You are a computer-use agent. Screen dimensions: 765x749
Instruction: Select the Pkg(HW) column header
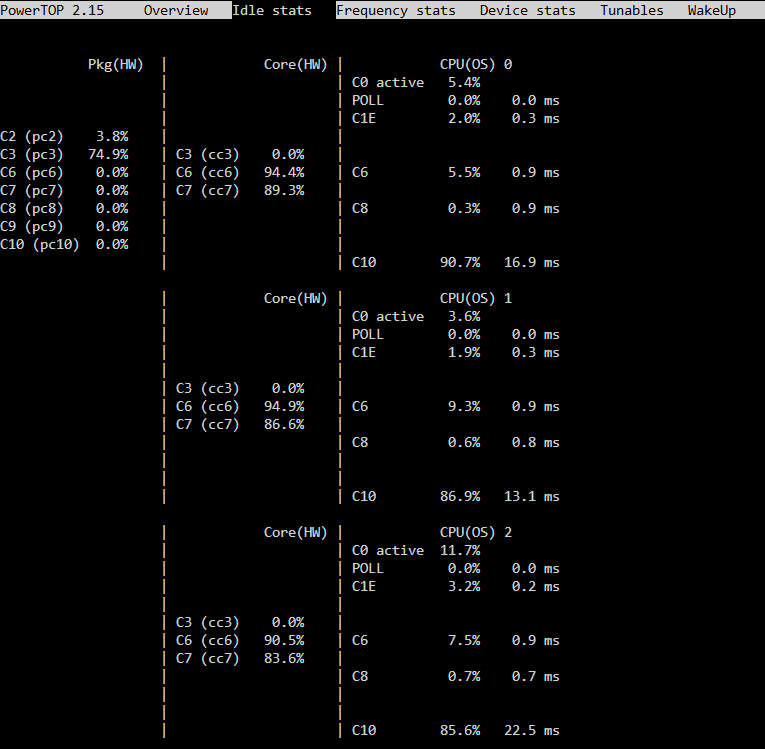pos(116,64)
